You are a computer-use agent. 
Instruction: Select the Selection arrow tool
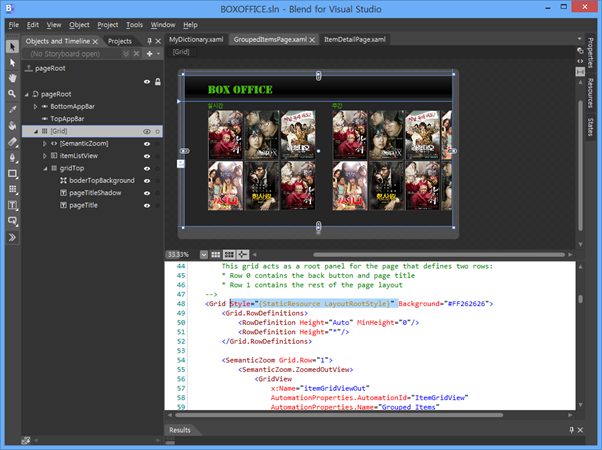tap(11, 46)
